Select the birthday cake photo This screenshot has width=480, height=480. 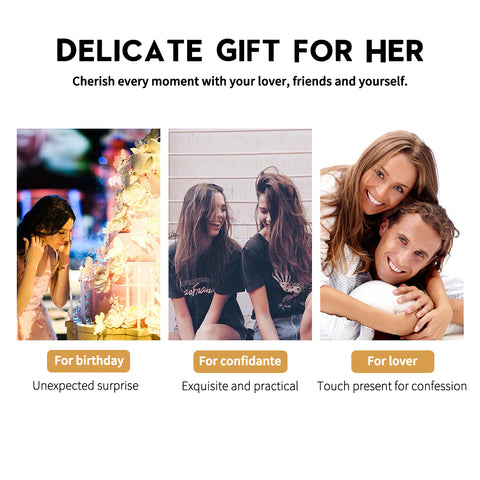tap(89, 234)
